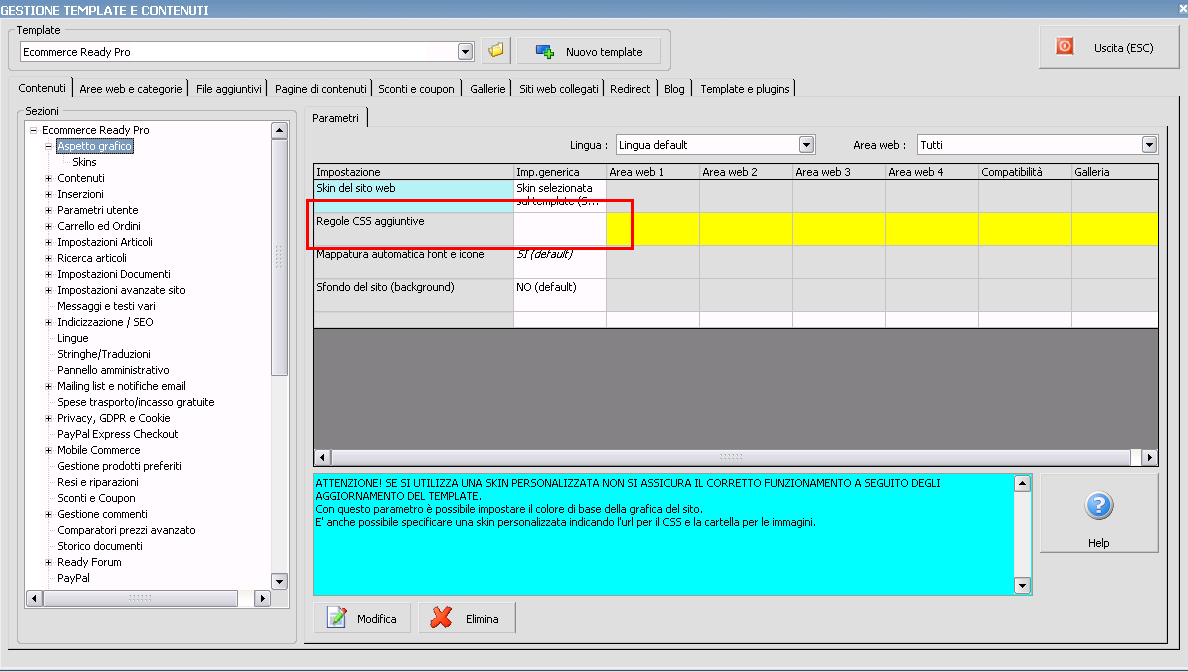Click the folder icon next to Template dropdown
Image resolution: width=1188 pixels, height=672 pixels.
click(x=496, y=51)
